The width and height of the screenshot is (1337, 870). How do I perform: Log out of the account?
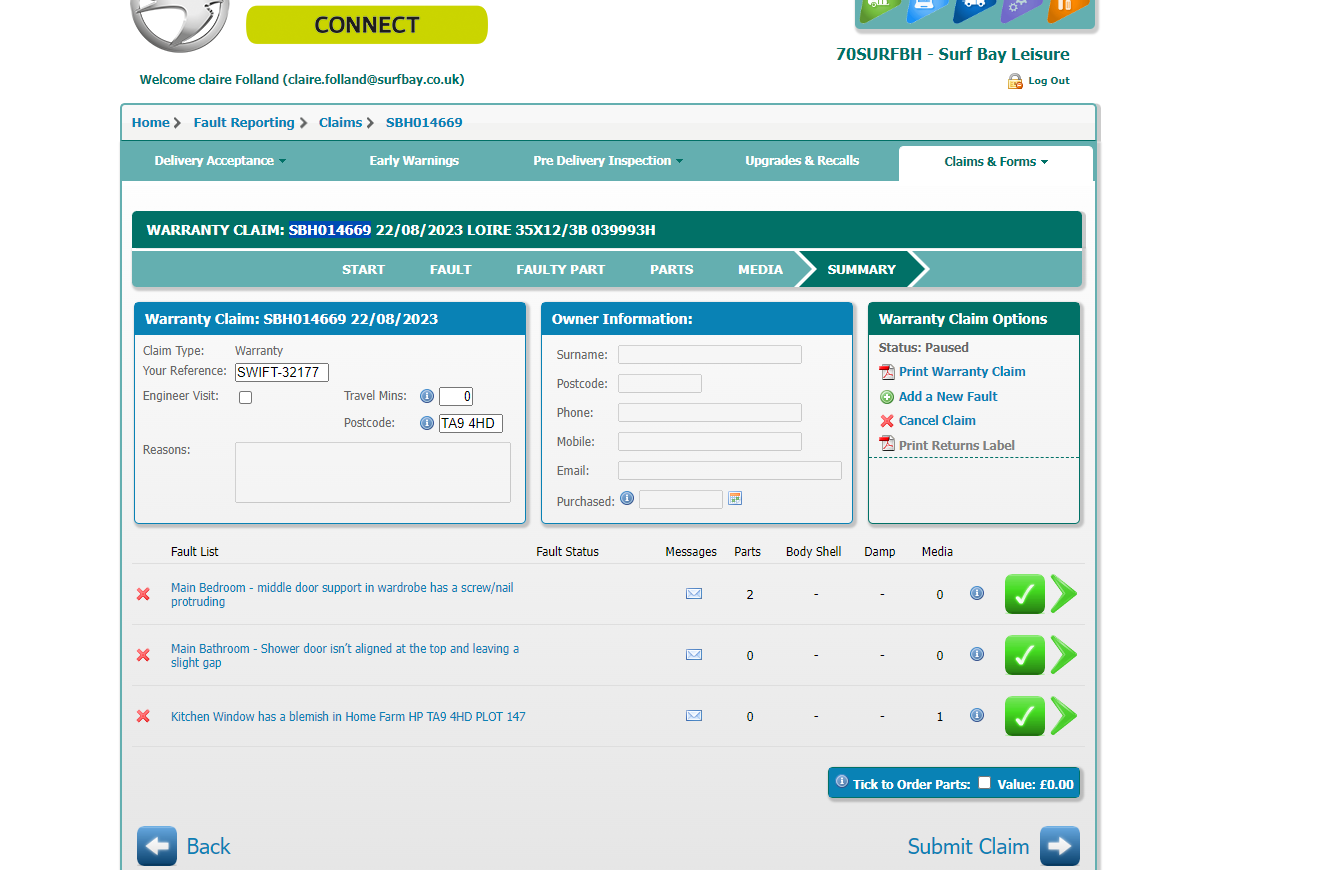click(1048, 81)
